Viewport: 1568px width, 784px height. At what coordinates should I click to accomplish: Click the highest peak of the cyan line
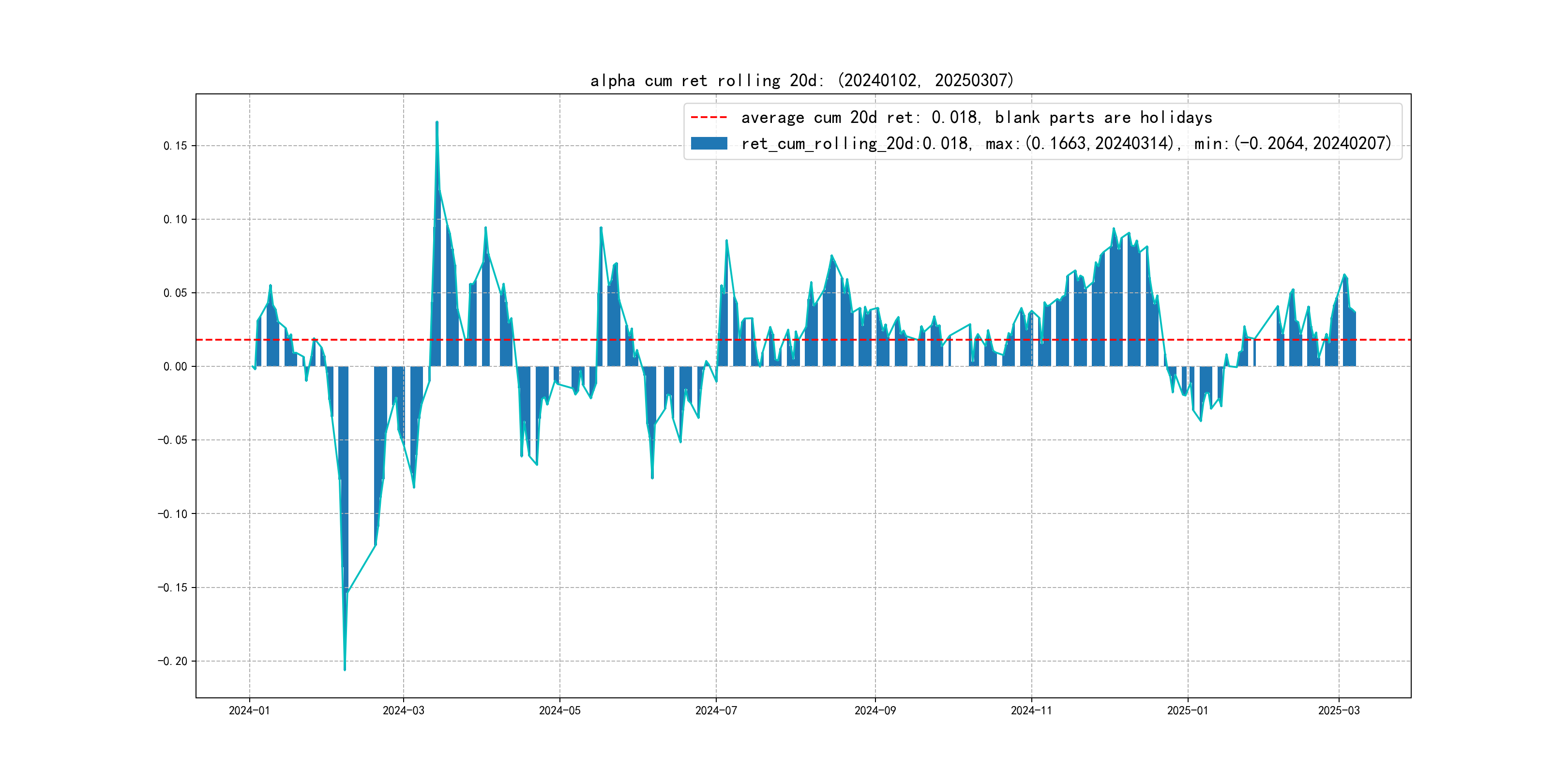(437, 122)
